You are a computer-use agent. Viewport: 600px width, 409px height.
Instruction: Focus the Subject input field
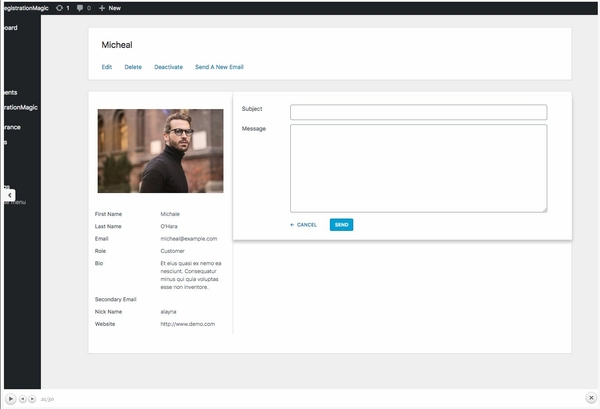pyautogui.click(x=419, y=112)
